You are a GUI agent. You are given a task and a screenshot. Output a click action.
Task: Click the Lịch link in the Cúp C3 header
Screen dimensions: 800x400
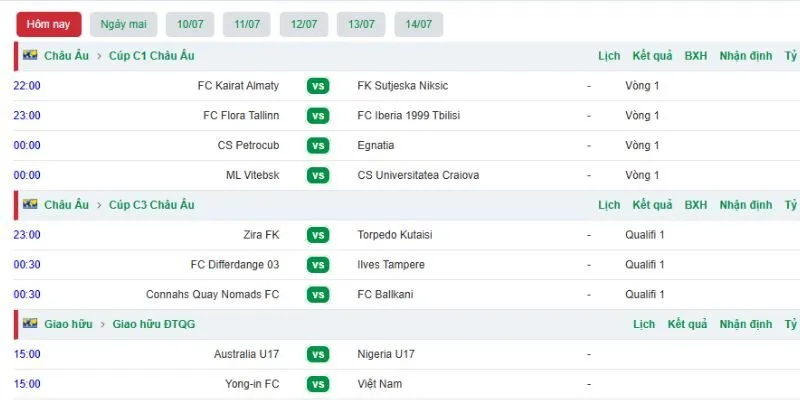[x=609, y=205]
